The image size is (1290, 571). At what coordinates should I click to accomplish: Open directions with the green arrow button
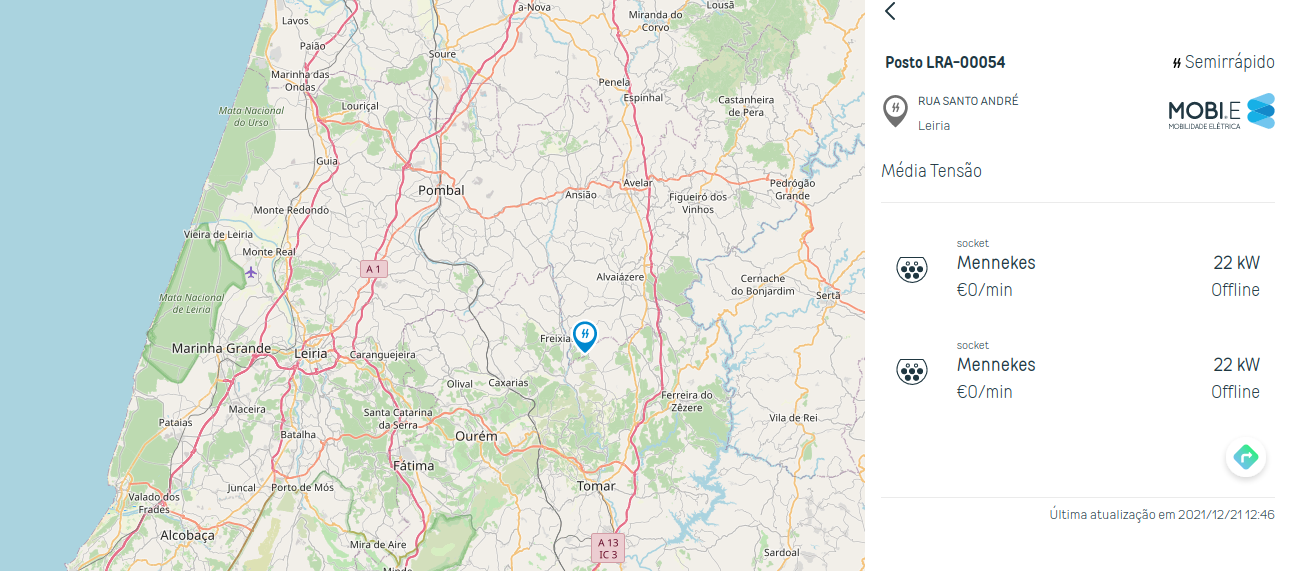(x=1246, y=457)
